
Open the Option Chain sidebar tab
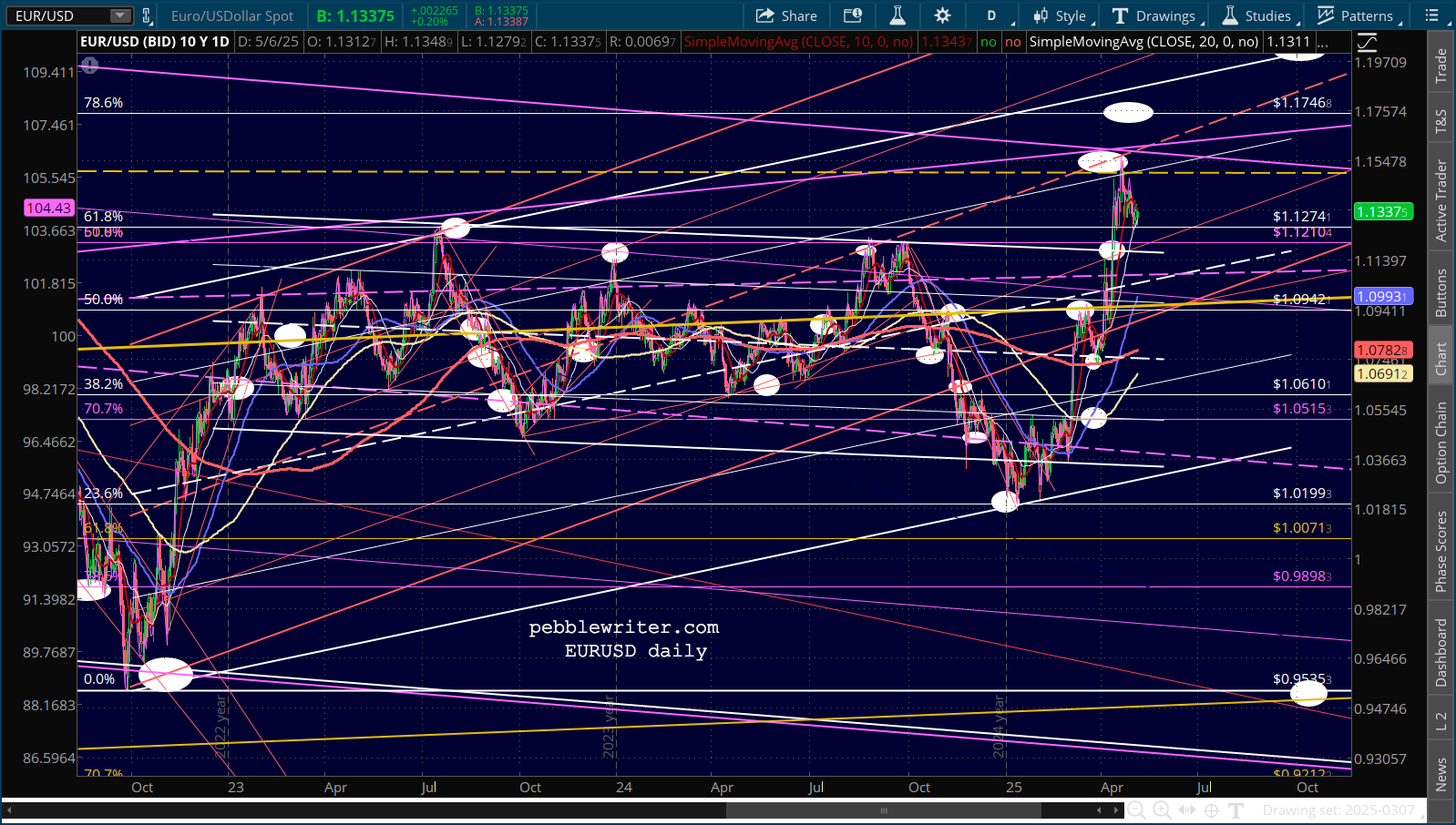click(1441, 443)
